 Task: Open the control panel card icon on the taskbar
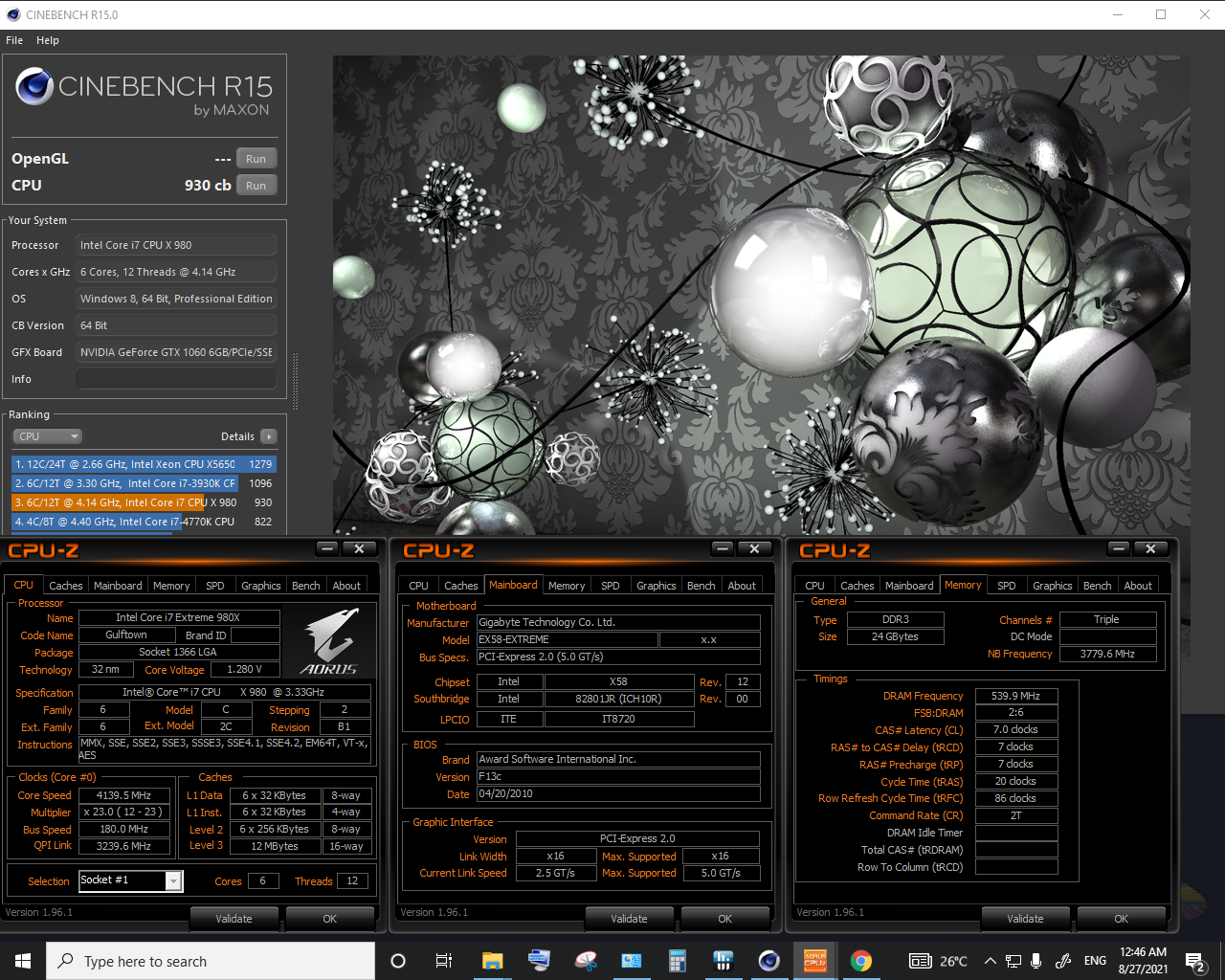[x=632, y=961]
